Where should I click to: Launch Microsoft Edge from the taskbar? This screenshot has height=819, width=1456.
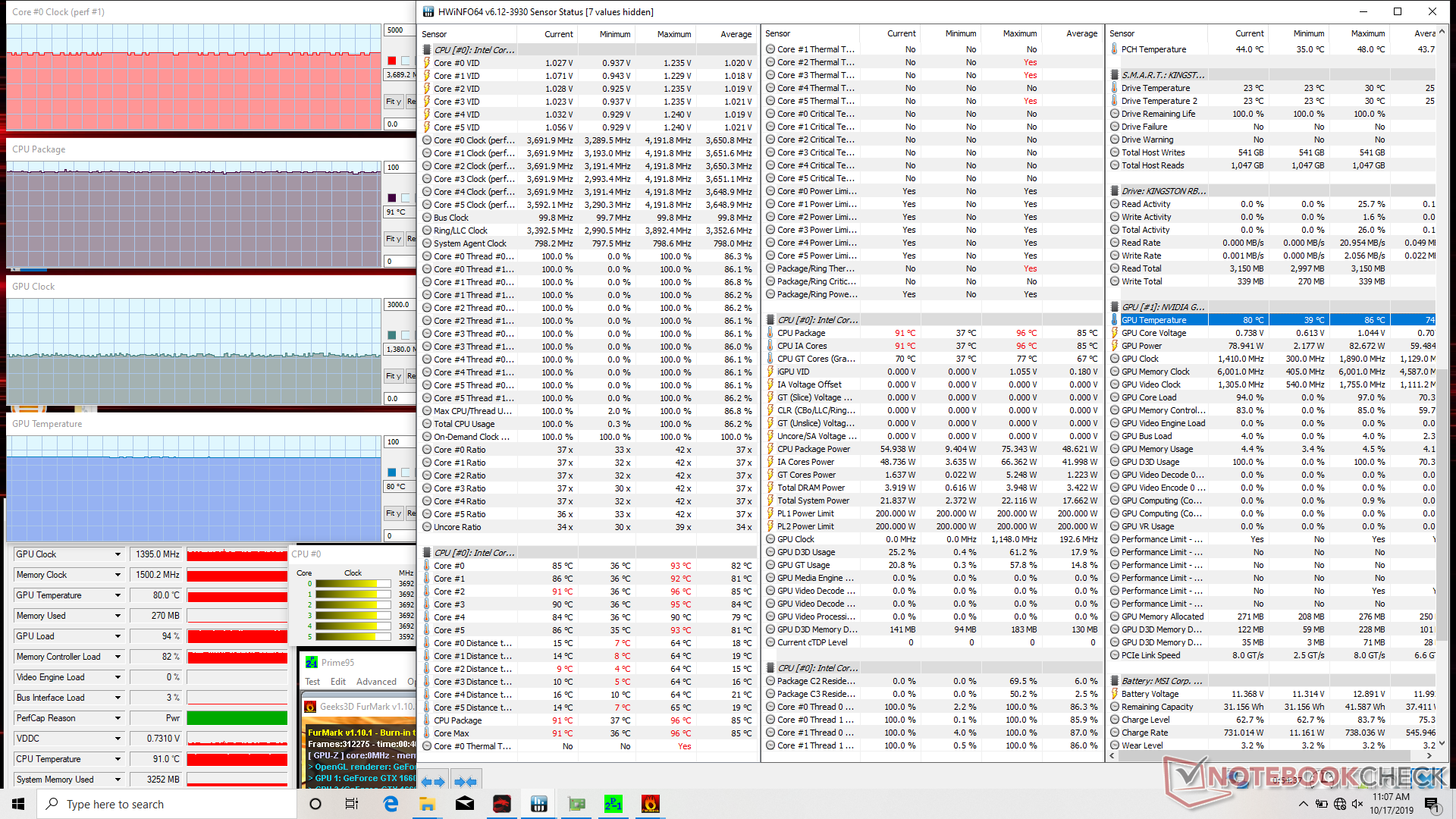pos(391,804)
